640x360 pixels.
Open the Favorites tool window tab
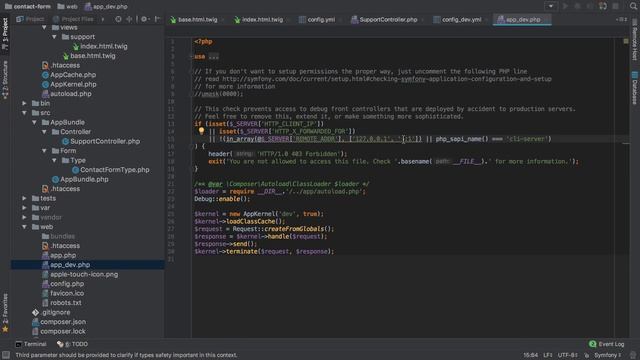pyautogui.click(x=5, y=312)
